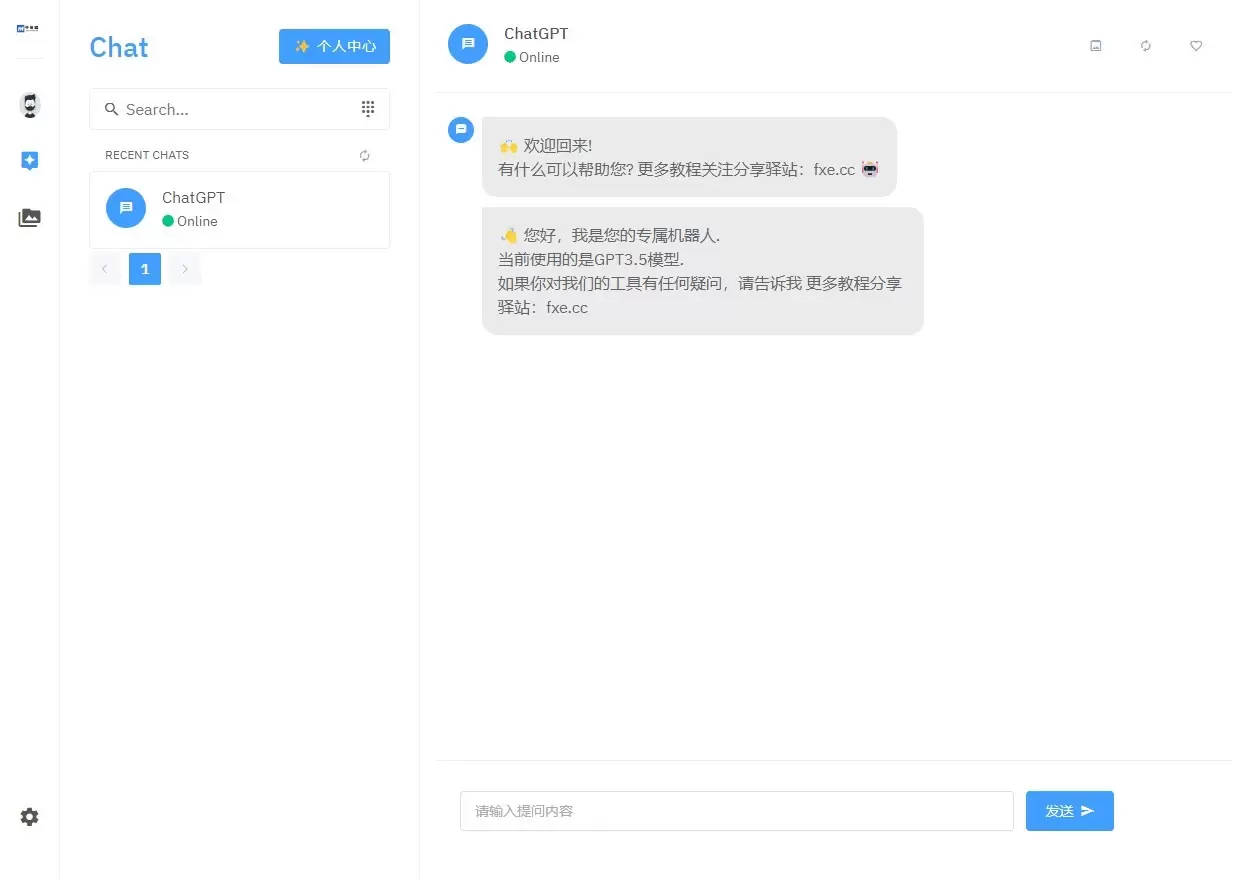The width and height of the screenshot is (1246, 879).
Task: Favorite the chat with the heart icon
Action: click(x=1196, y=46)
